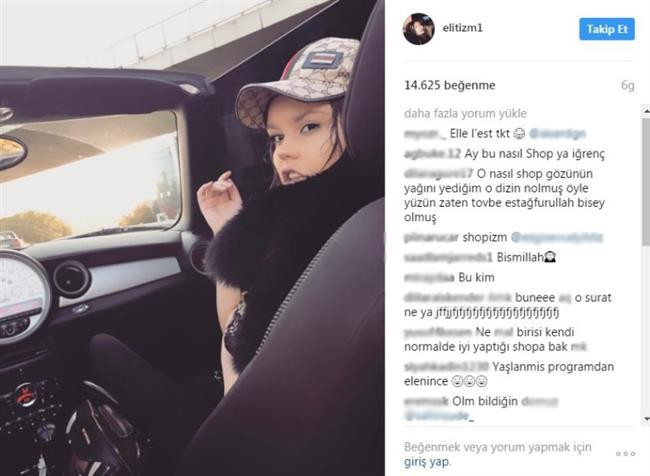Click the Takip Et follow button
650x476 pixels.
607,29
